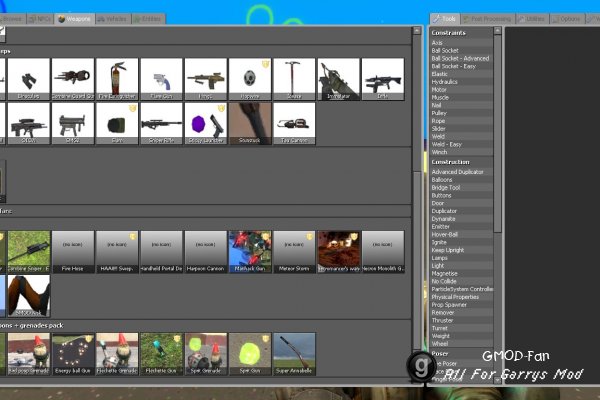Select the Necron Monolith weapon
The width and height of the screenshot is (600, 400).
pyautogui.click(x=383, y=252)
